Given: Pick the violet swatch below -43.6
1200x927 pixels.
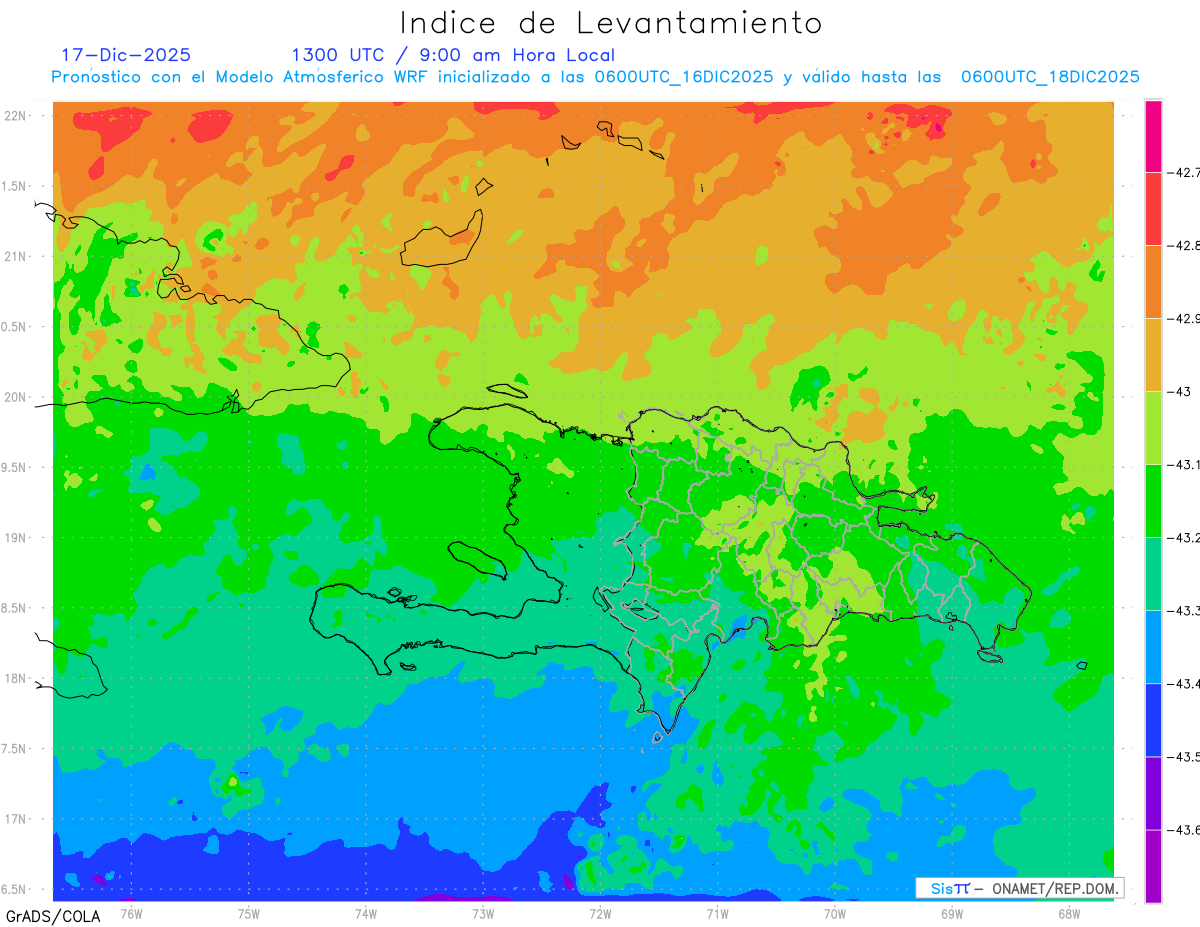Looking at the screenshot, I should pyautogui.click(x=1153, y=866).
